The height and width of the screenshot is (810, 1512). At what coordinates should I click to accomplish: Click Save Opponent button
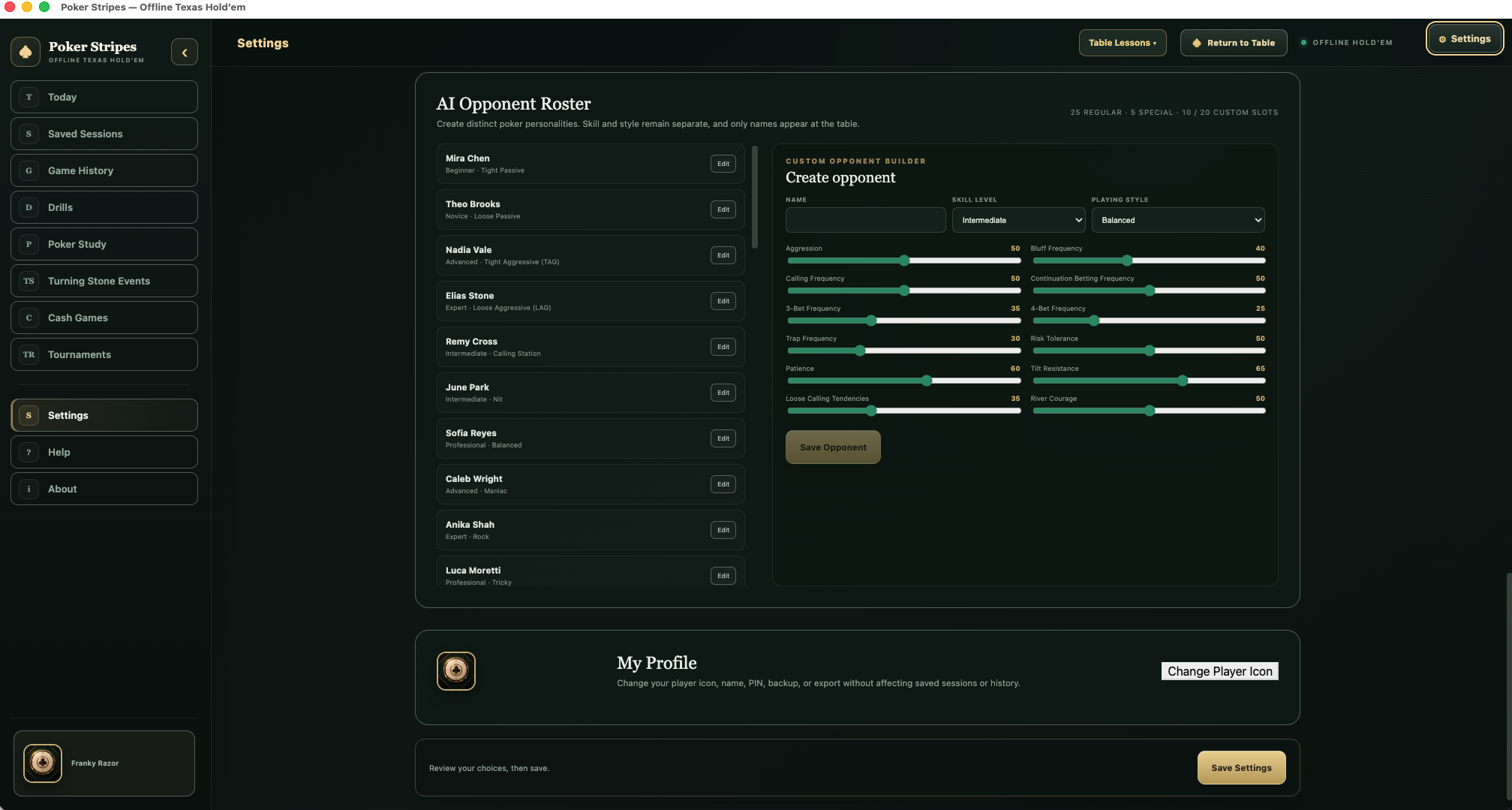pyautogui.click(x=833, y=447)
